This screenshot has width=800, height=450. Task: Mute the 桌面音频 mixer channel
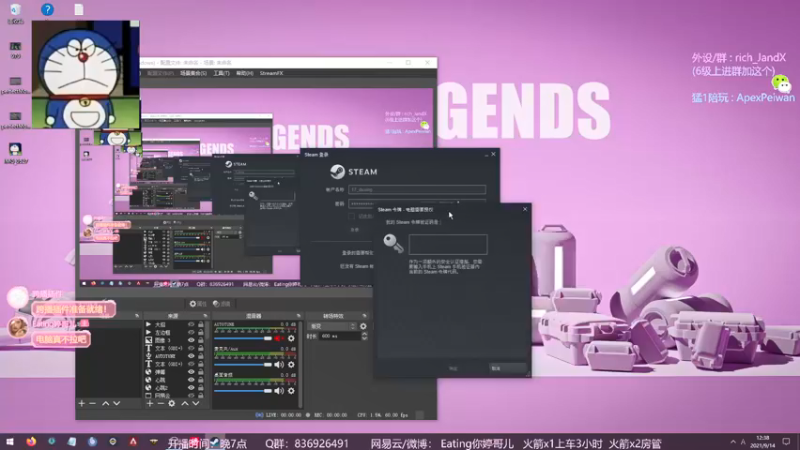tap(279, 391)
